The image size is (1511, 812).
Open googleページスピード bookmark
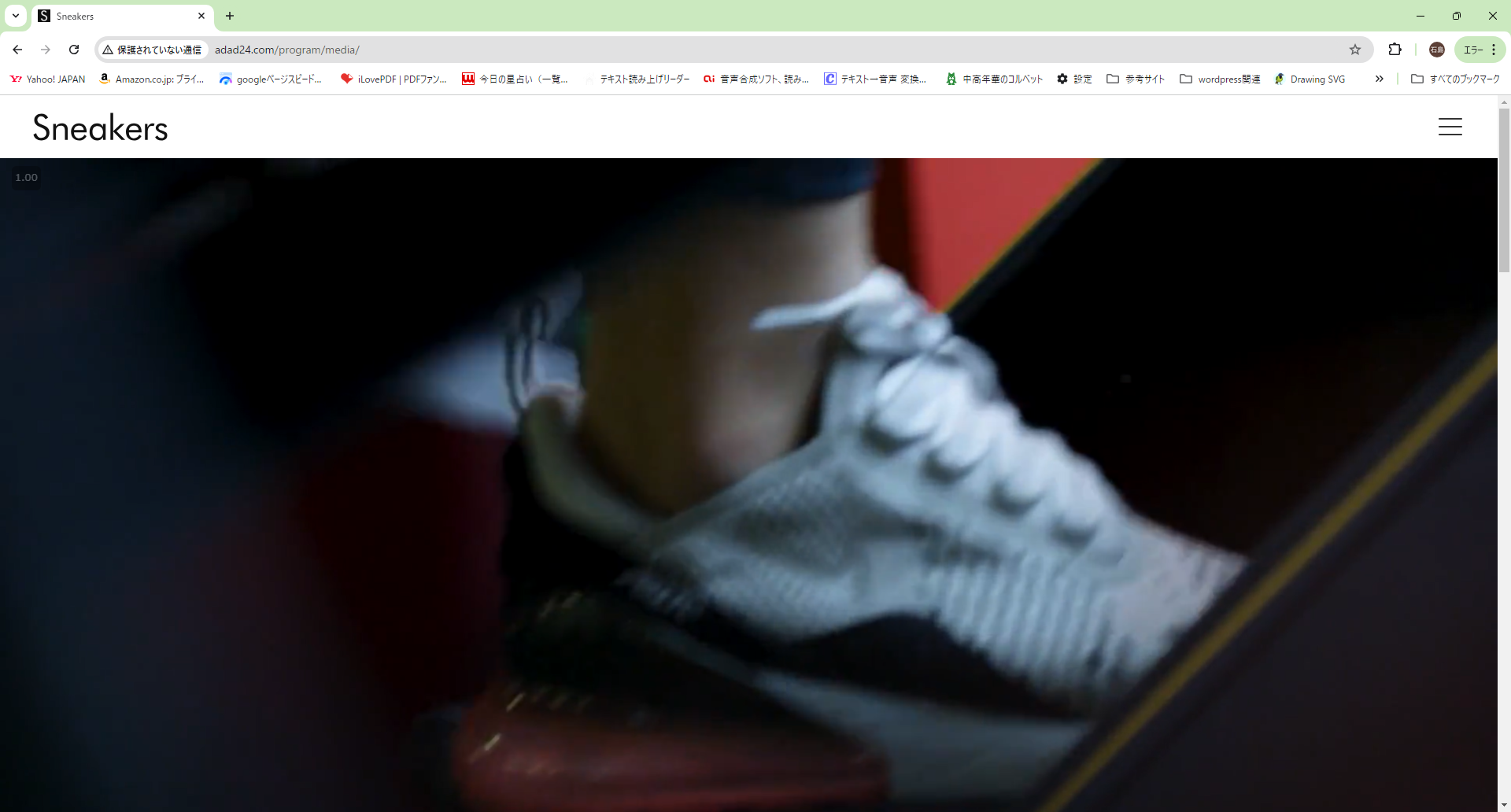271,79
